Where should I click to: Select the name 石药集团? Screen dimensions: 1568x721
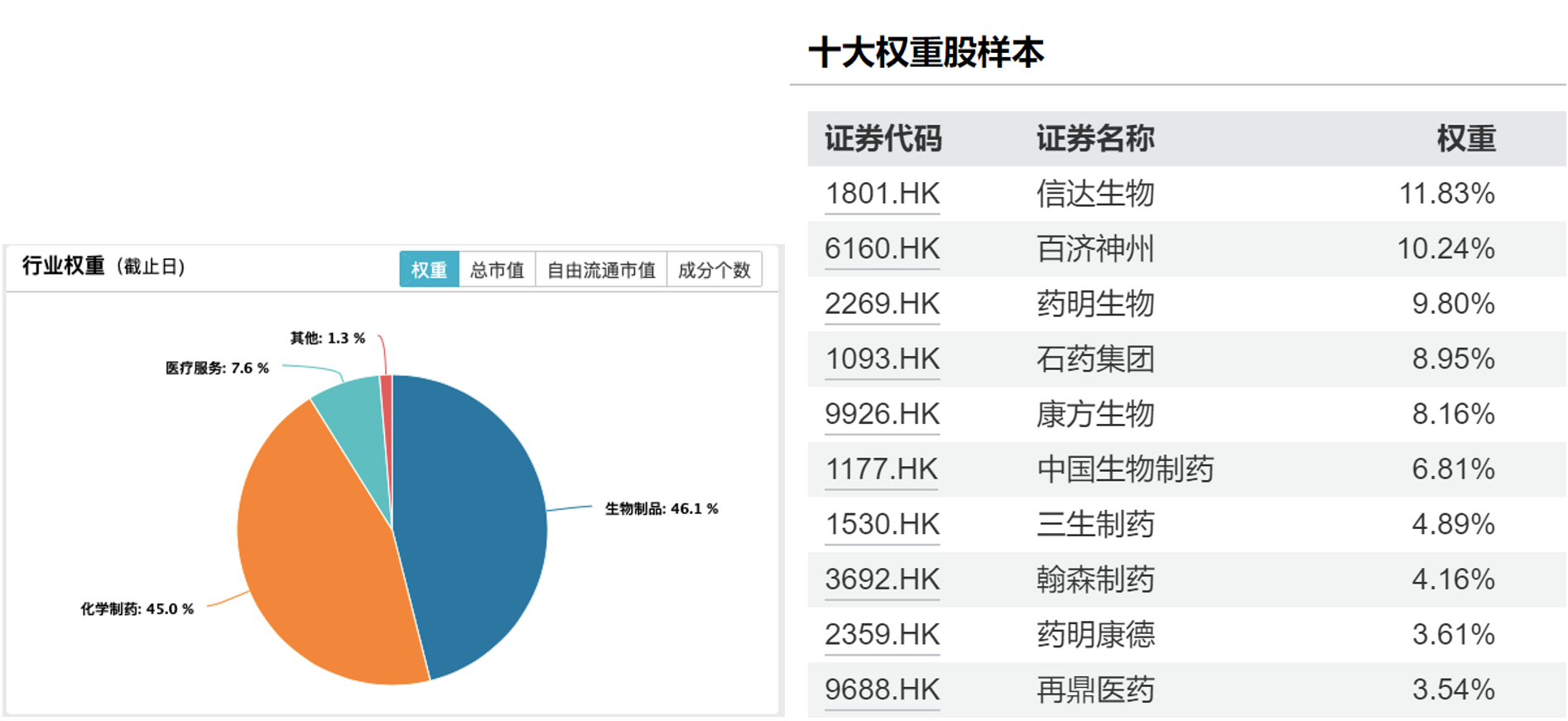[x=1095, y=359]
